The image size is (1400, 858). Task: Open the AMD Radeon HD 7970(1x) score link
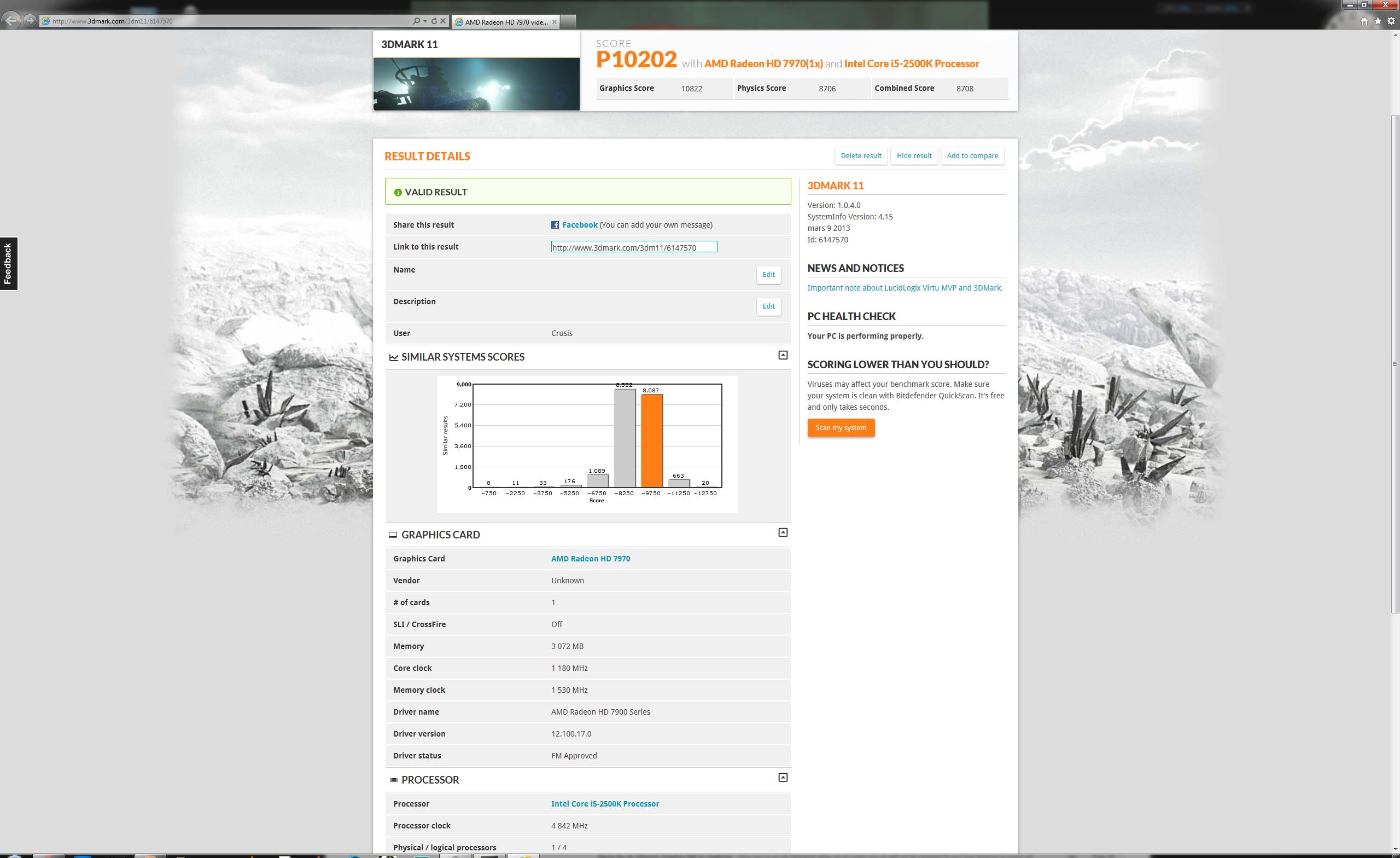(x=763, y=63)
